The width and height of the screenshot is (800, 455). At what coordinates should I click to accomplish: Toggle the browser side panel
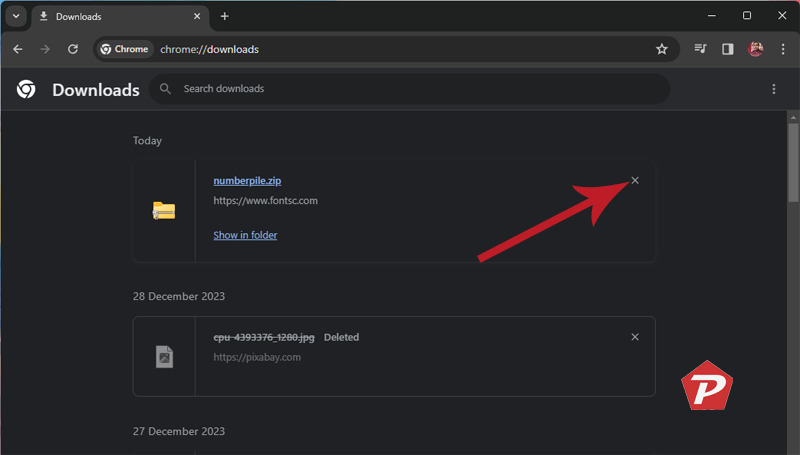pyautogui.click(x=728, y=49)
